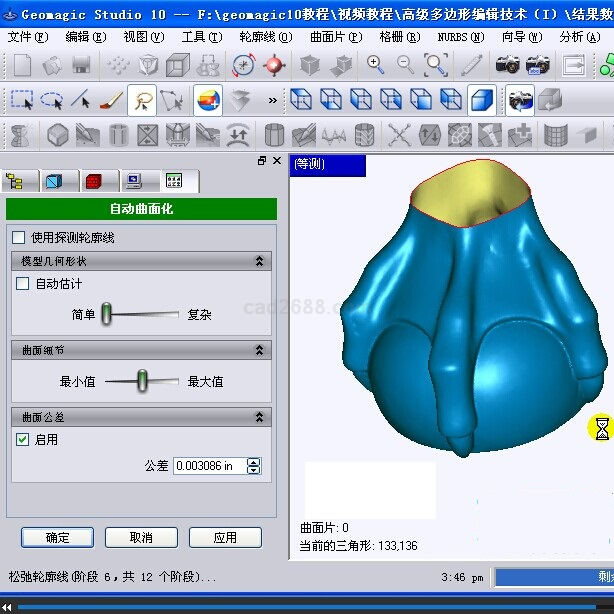
Task: Select the rectangle selection tool
Action: (22, 100)
